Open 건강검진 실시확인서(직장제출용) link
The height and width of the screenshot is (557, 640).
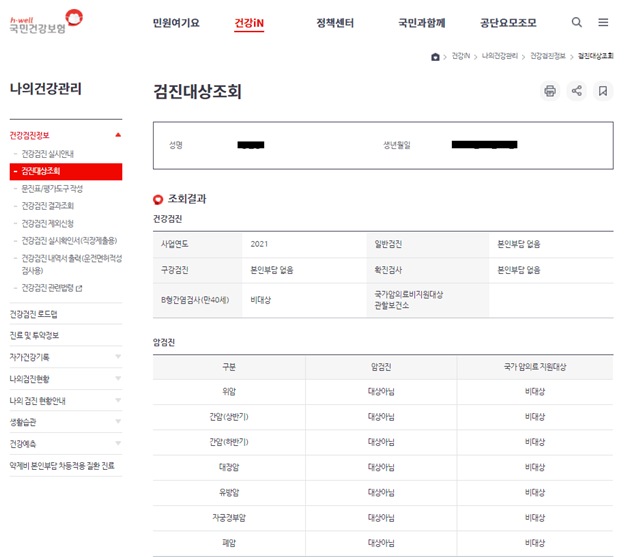[69, 241]
